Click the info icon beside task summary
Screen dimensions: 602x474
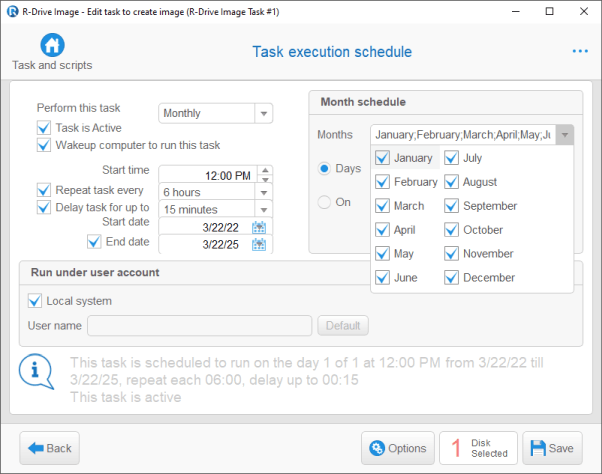click(x=36, y=369)
